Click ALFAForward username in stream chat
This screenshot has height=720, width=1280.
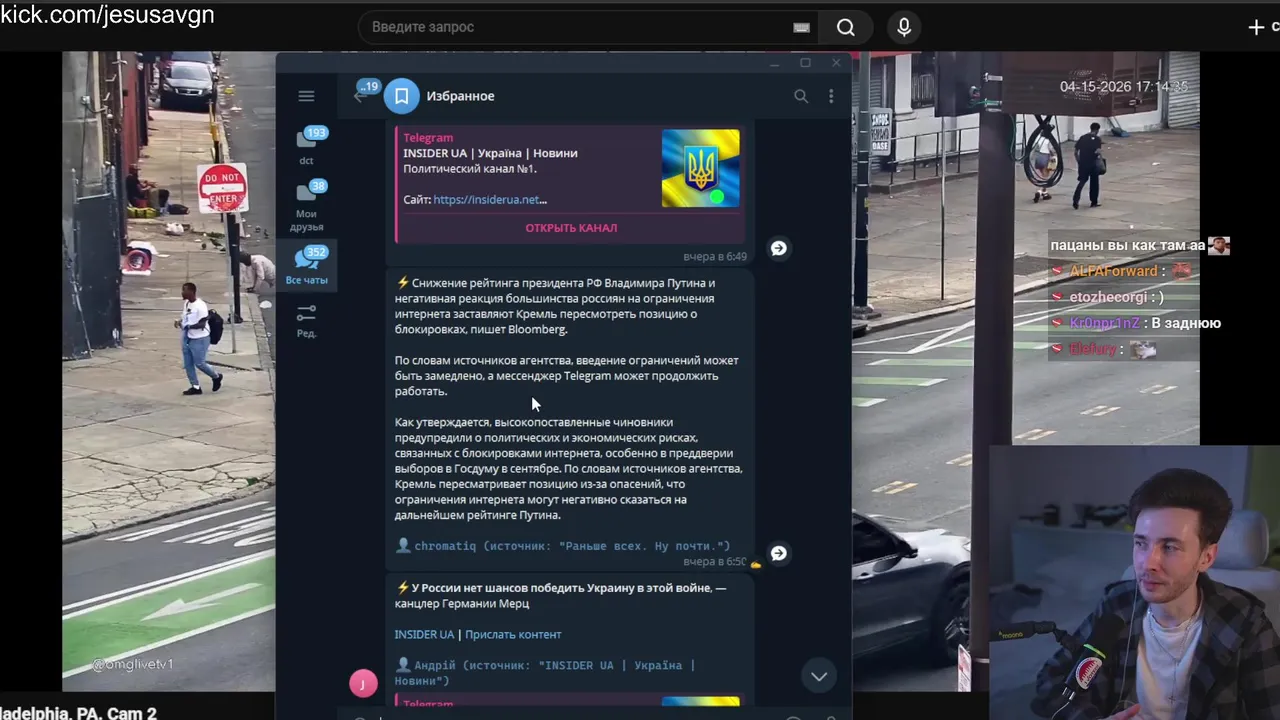point(1113,271)
